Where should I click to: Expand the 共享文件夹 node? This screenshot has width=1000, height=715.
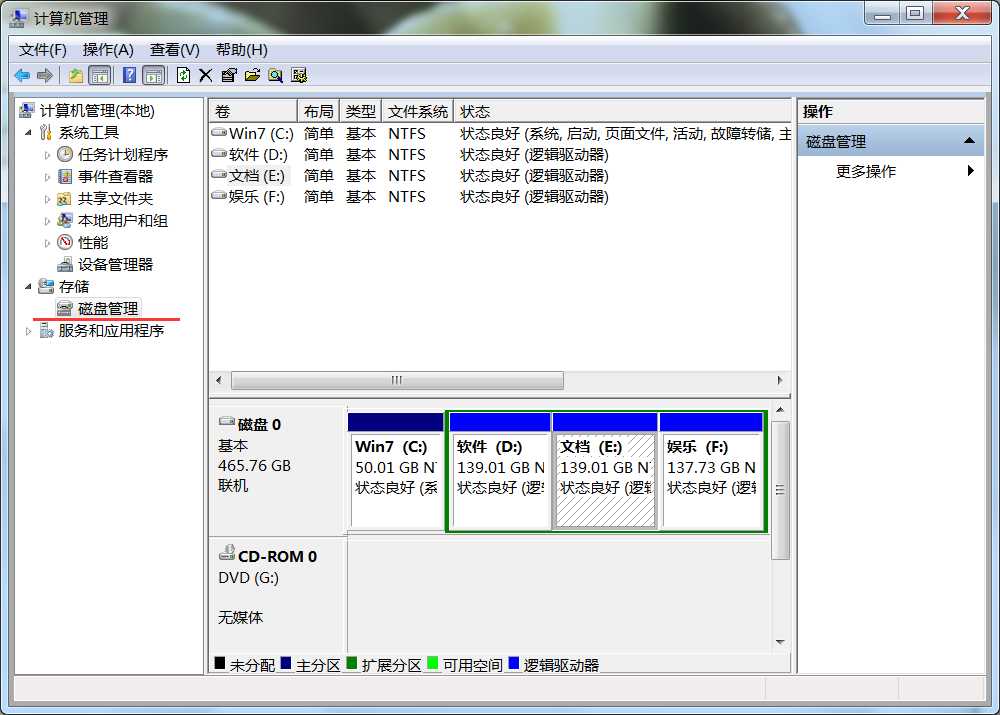tap(47, 199)
